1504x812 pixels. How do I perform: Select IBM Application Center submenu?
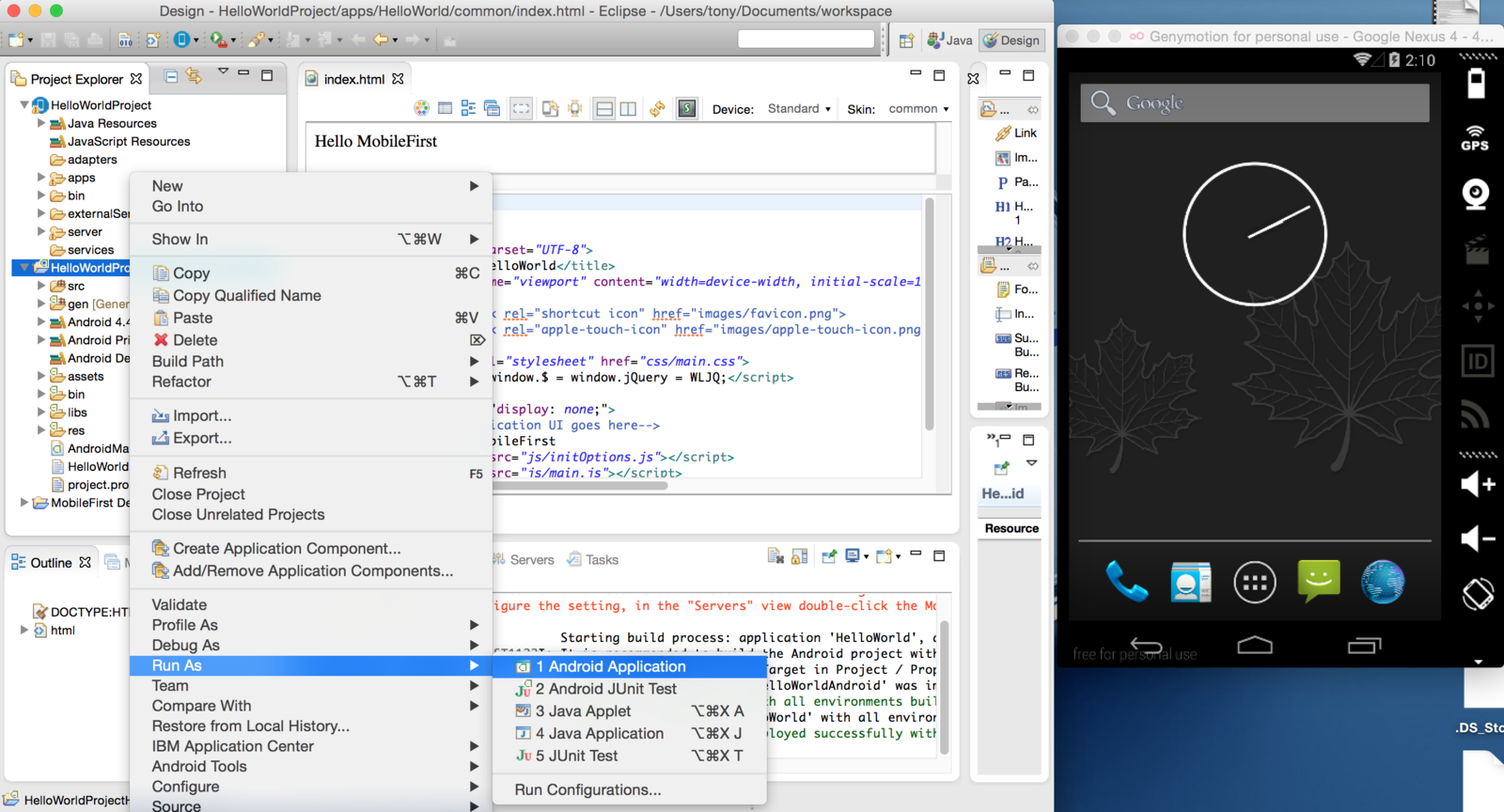click(310, 746)
